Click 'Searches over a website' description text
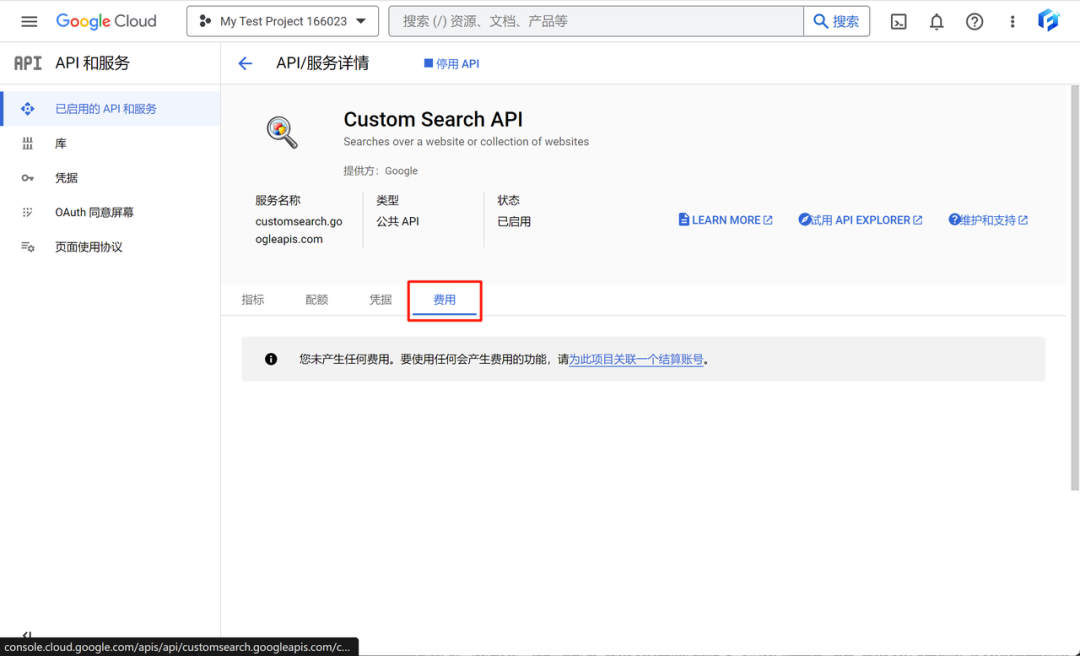Viewport: 1080px width, 656px height. [x=466, y=141]
